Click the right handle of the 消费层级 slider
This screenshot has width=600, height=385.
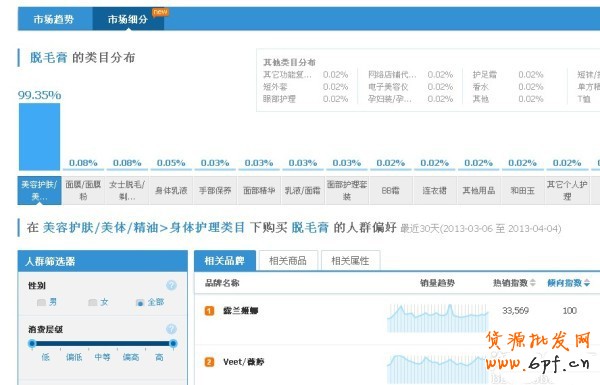click(173, 344)
